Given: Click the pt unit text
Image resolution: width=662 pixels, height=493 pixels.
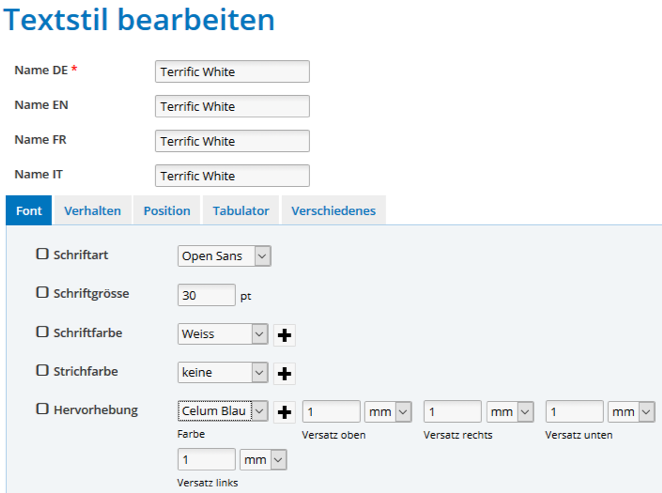Looking at the screenshot, I should pos(246,297).
